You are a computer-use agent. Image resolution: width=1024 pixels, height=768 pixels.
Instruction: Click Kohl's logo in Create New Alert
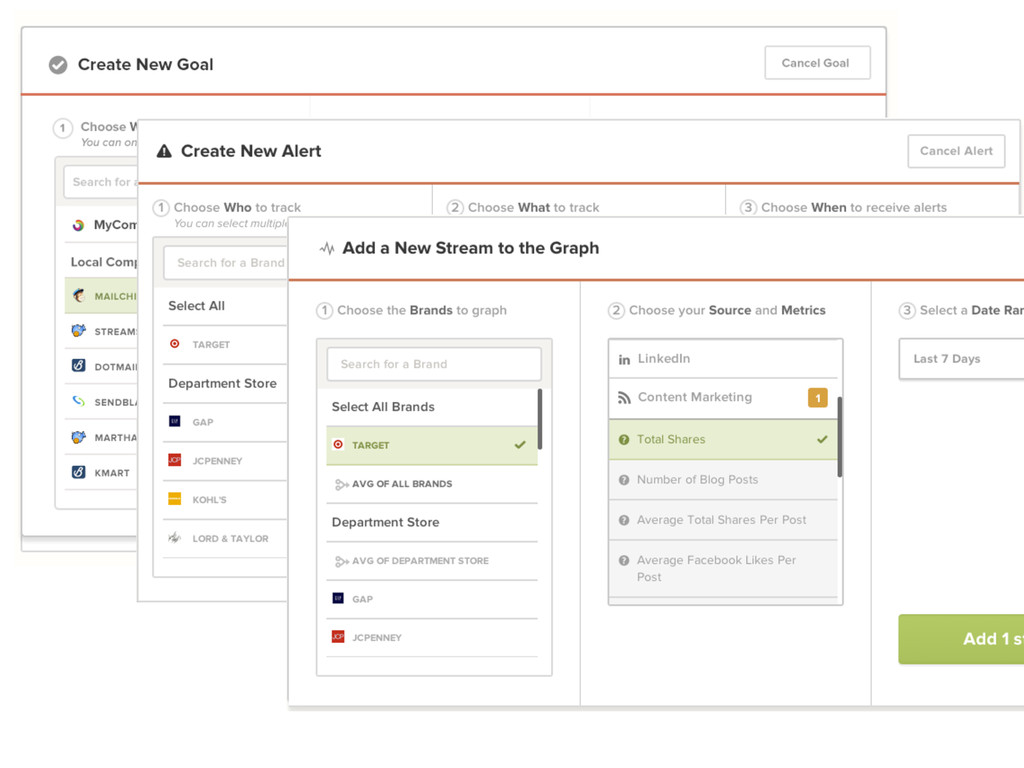174,499
